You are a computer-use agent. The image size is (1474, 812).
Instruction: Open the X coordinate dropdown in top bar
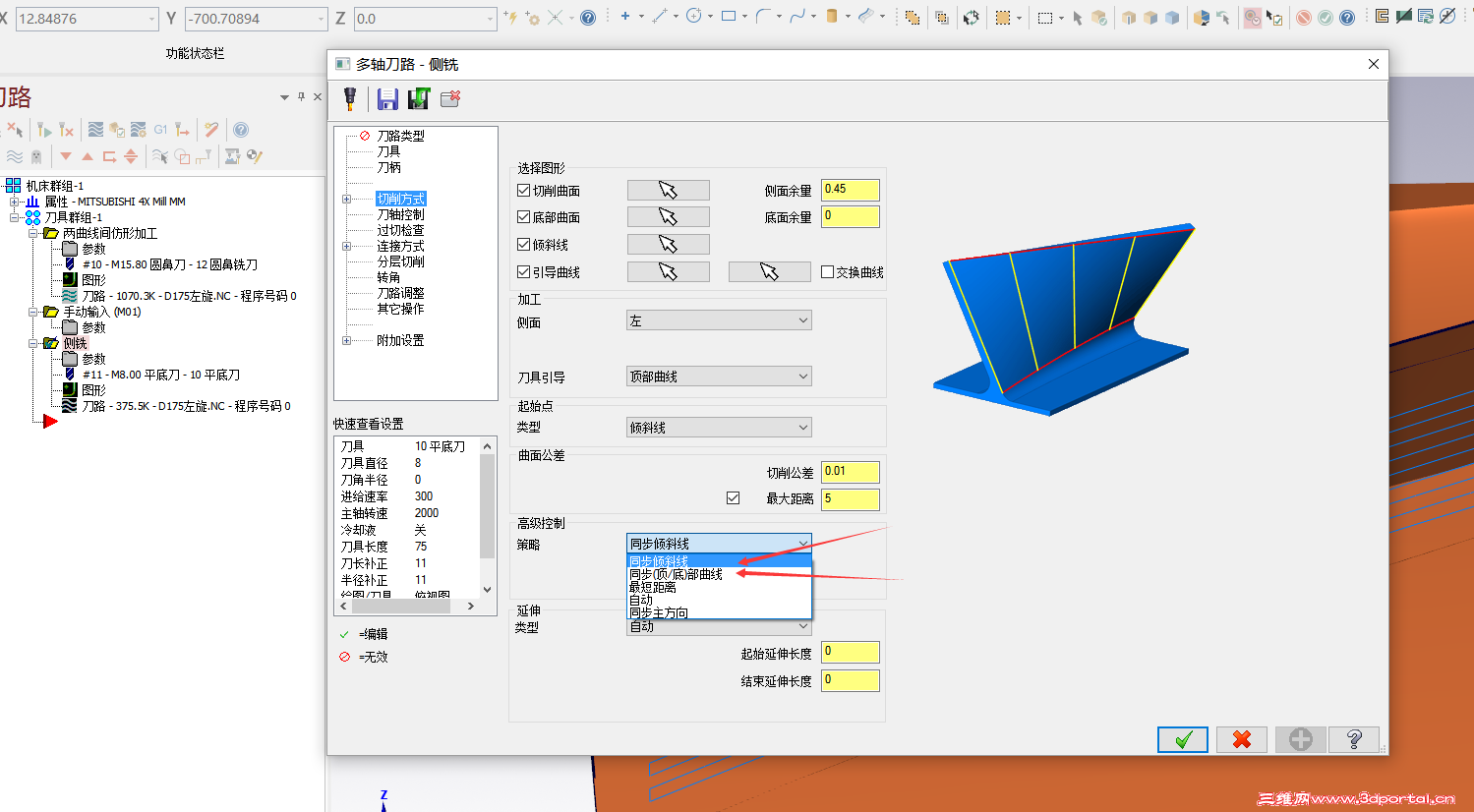tap(151, 19)
